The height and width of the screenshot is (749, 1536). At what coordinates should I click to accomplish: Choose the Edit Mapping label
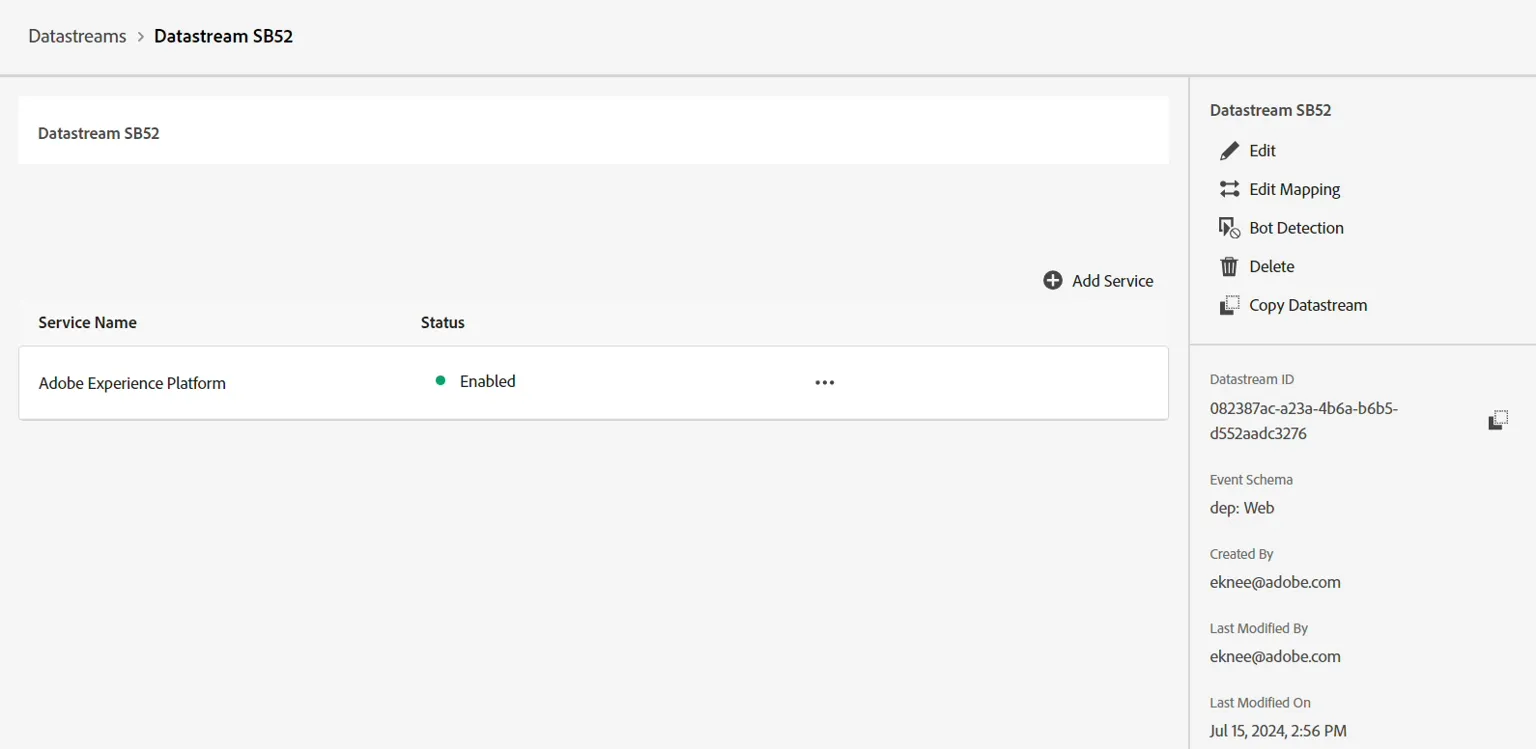pos(1294,189)
